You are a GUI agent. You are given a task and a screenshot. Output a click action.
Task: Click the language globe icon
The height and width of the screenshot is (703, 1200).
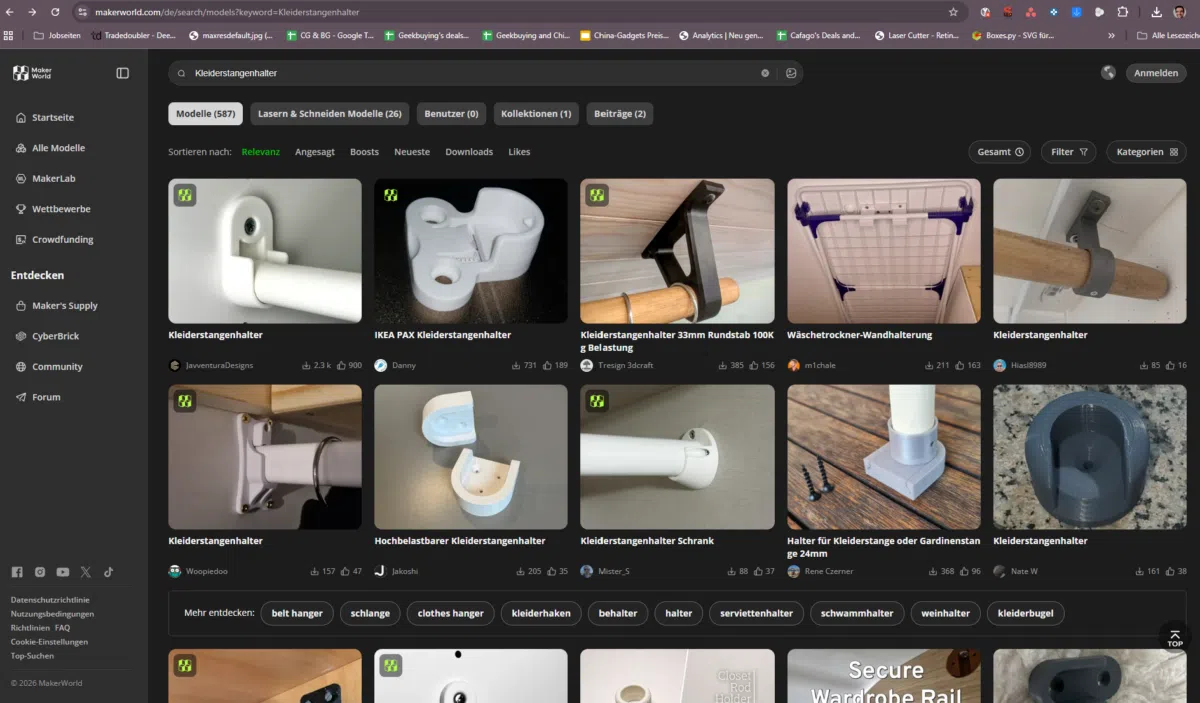(1108, 73)
